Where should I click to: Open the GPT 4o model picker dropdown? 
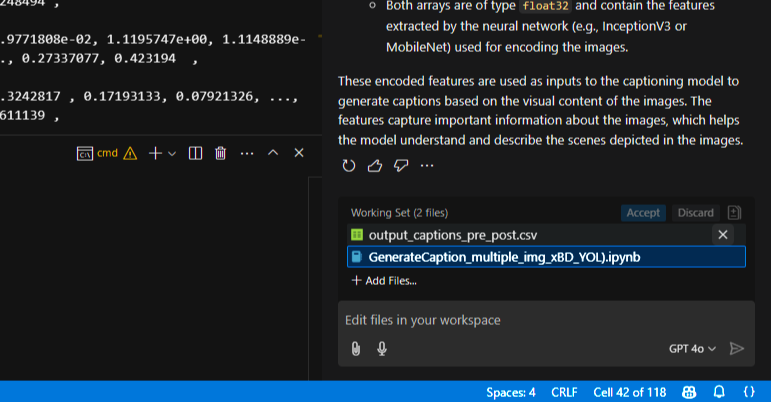[x=692, y=349]
